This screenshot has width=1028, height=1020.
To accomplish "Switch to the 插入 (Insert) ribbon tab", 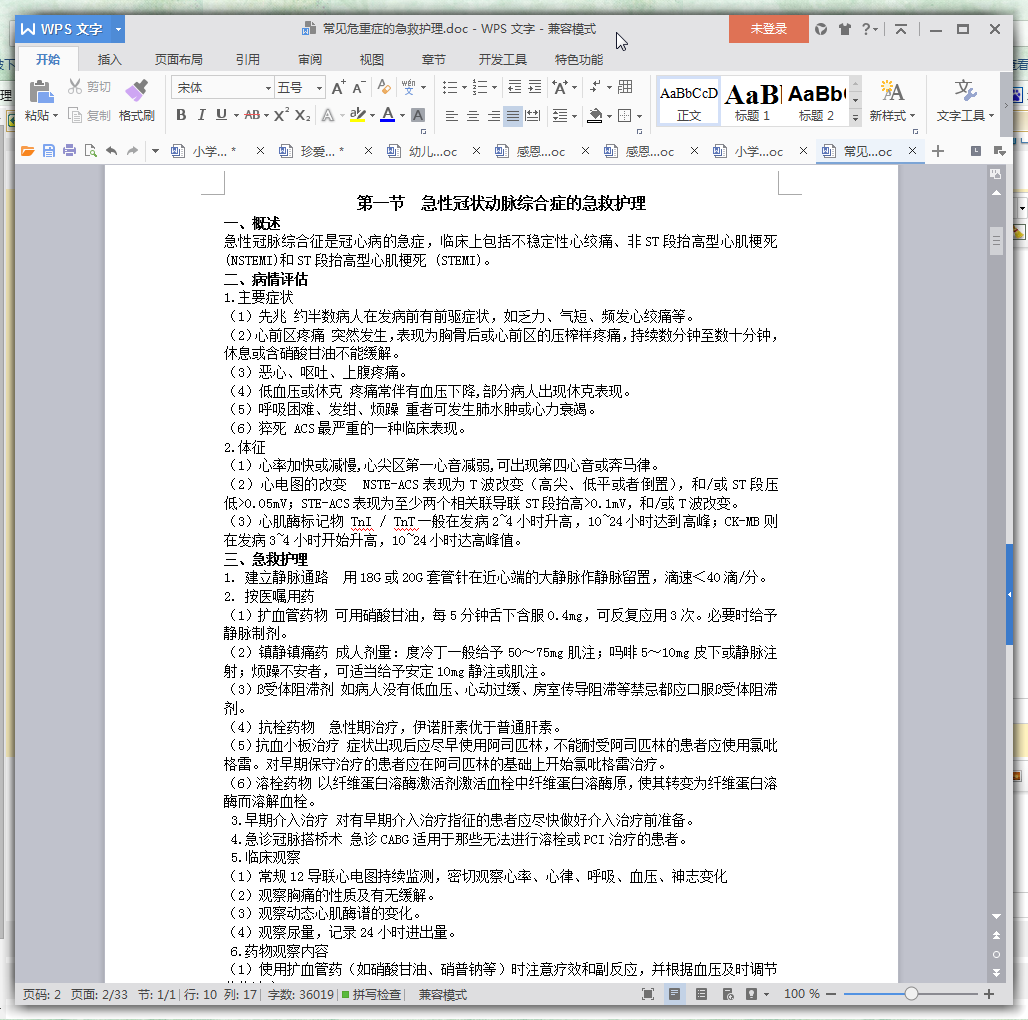I will click(109, 59).
